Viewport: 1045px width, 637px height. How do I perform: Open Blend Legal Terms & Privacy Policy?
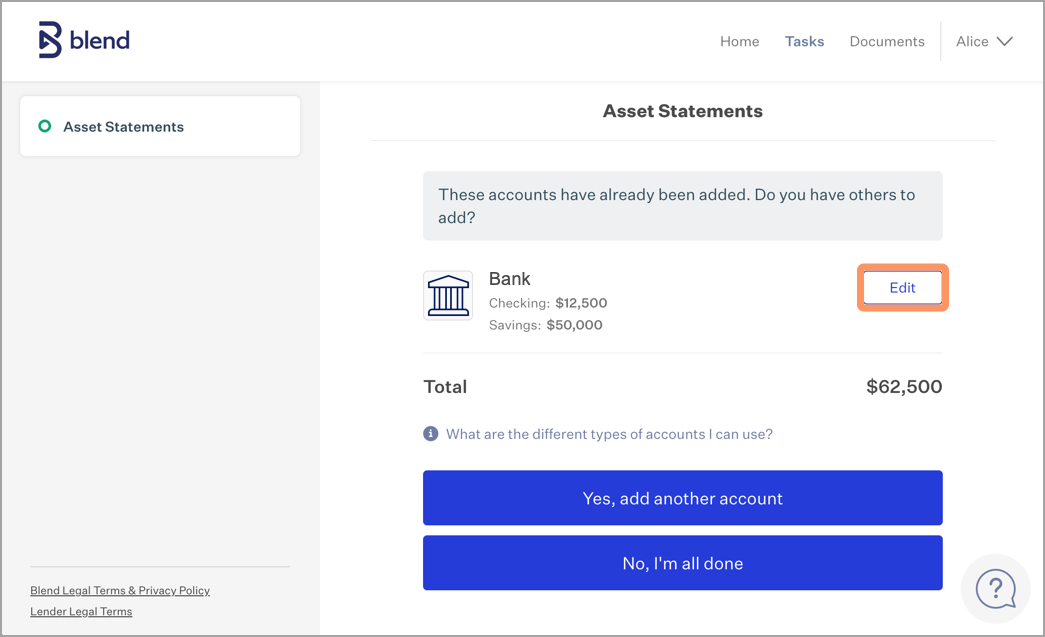(120, 590)
